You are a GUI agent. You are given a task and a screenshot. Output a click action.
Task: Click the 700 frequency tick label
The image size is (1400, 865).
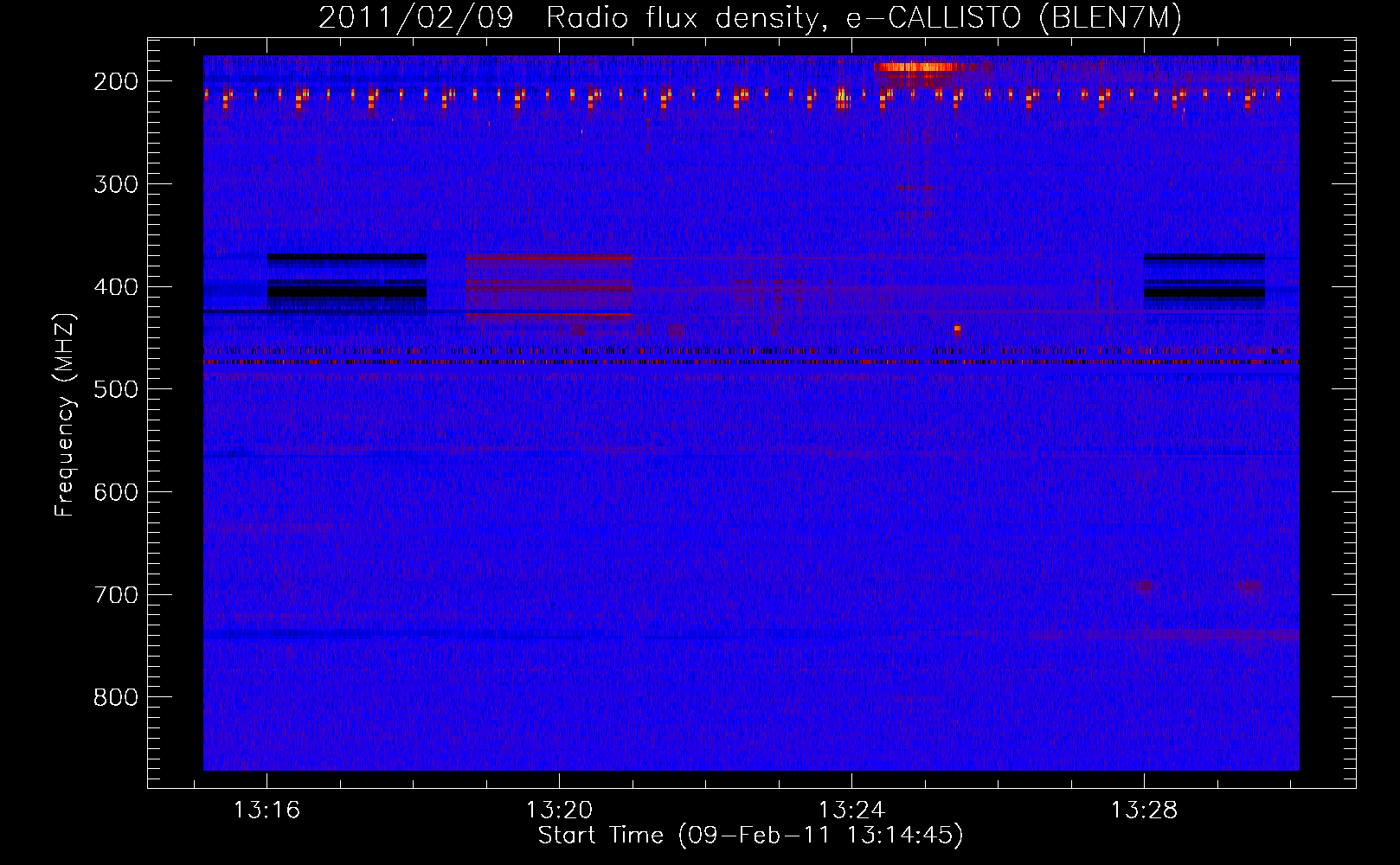pos(116,595)
